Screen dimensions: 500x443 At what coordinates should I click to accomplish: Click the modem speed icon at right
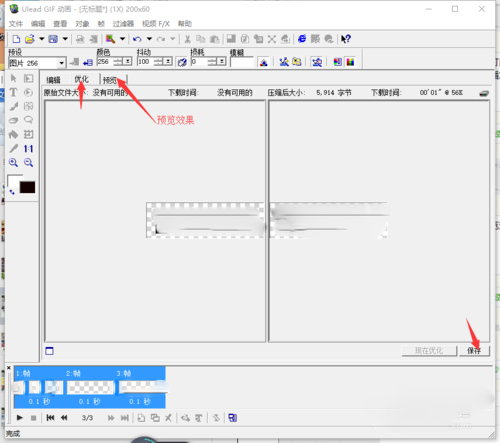click(484, 94)
